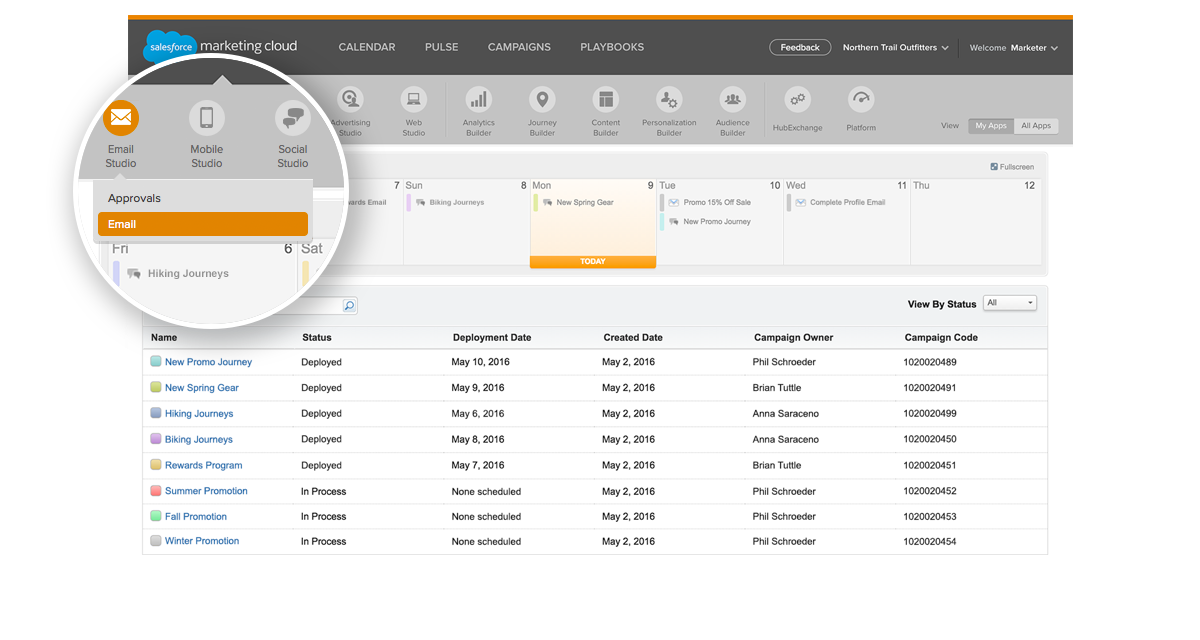Open the View By Status dropdown

[x=1010, y=303]
